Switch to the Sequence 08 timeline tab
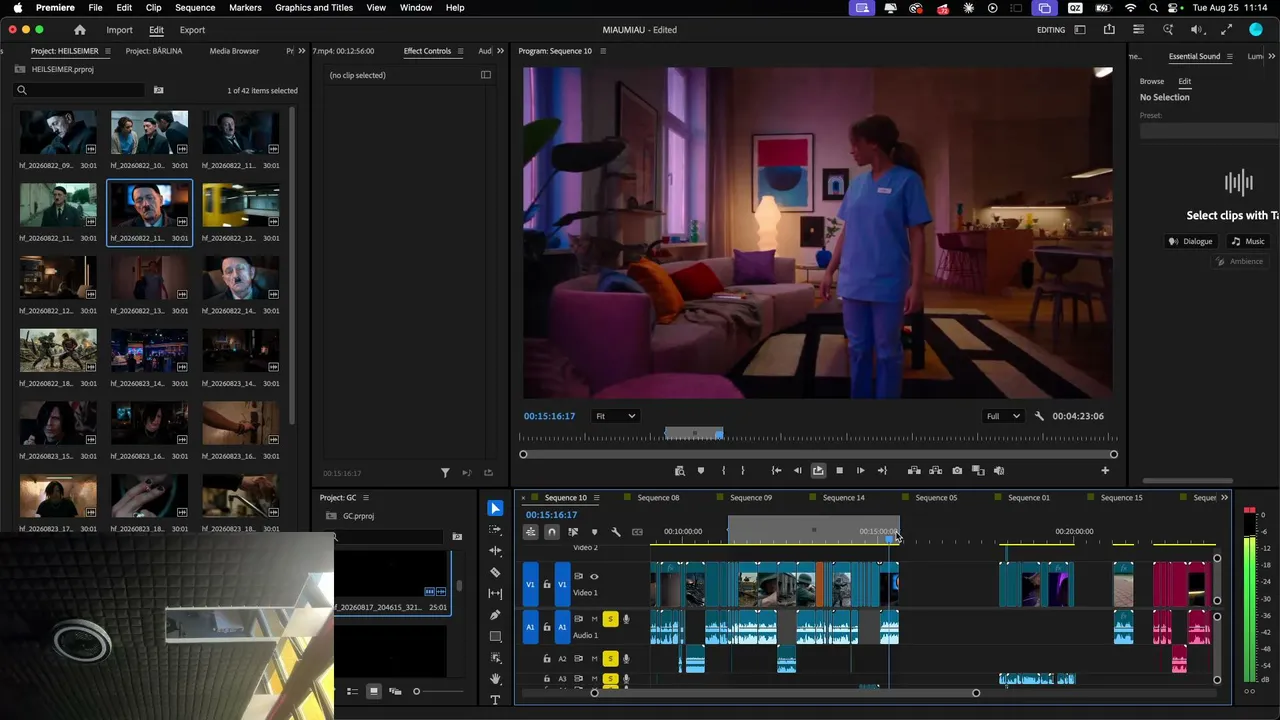 [x=658, y=498]
